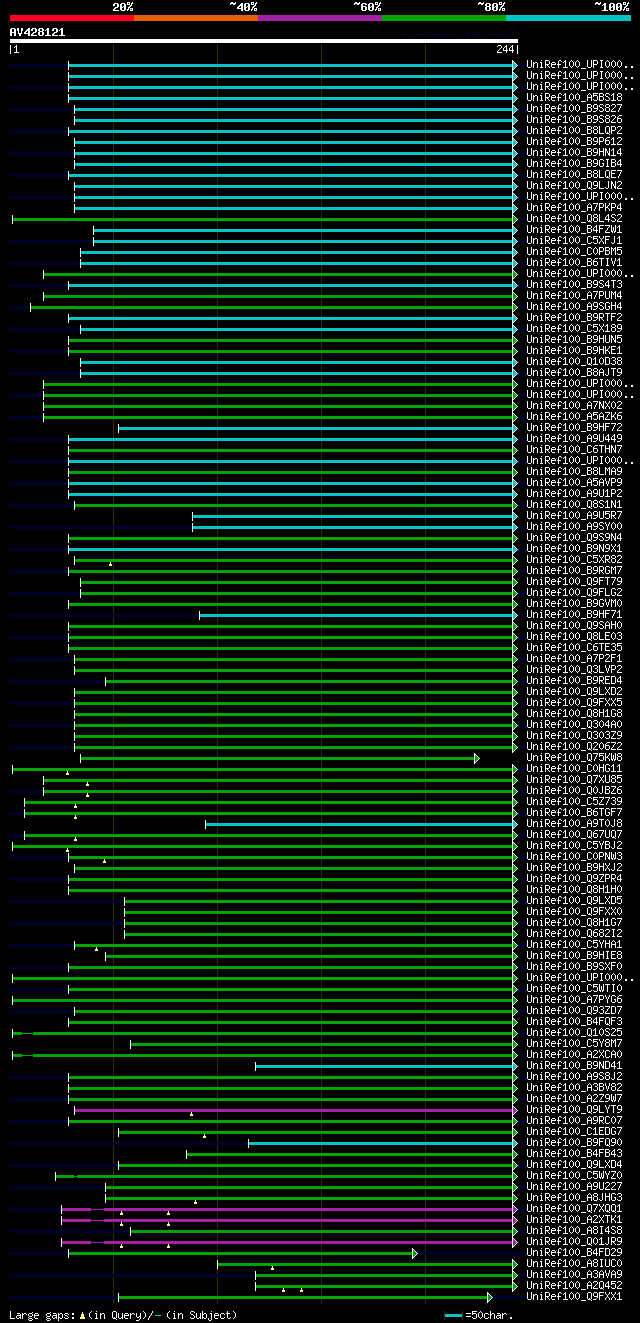Click the UniRef100_C0PNW3 label

[x=575, y=856]
